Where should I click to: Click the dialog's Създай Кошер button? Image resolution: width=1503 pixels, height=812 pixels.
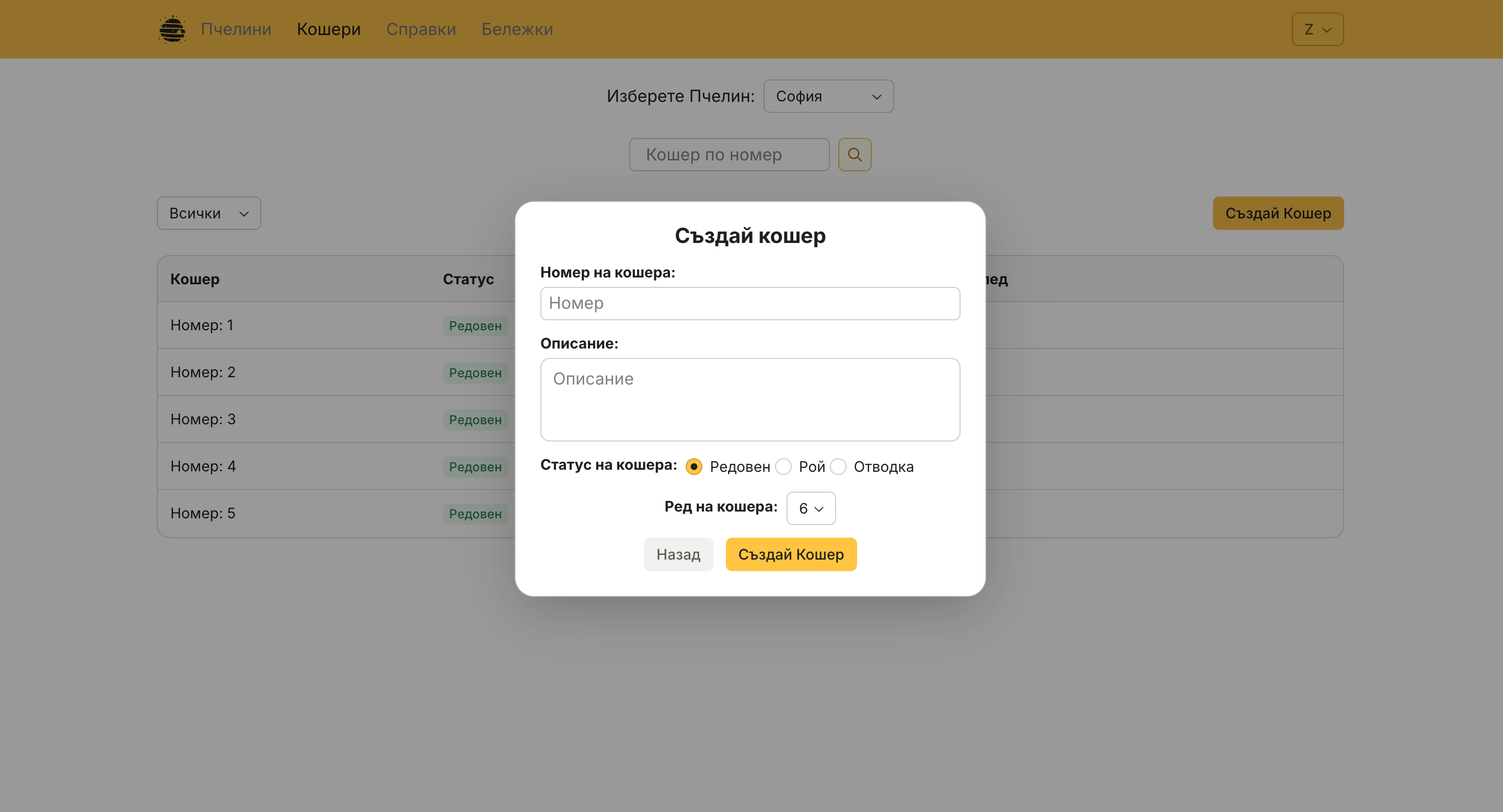[x=791, y=555]
